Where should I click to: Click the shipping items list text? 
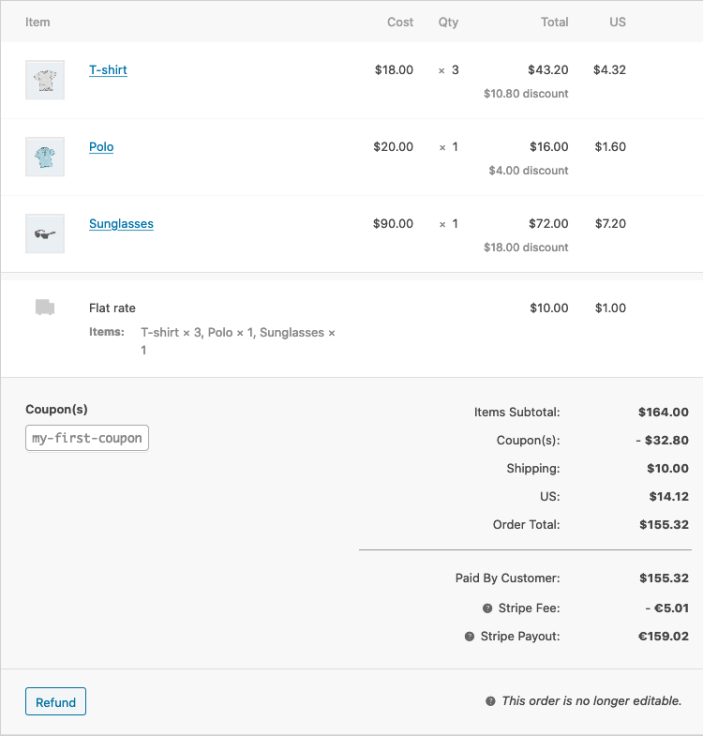coord(238,341)
